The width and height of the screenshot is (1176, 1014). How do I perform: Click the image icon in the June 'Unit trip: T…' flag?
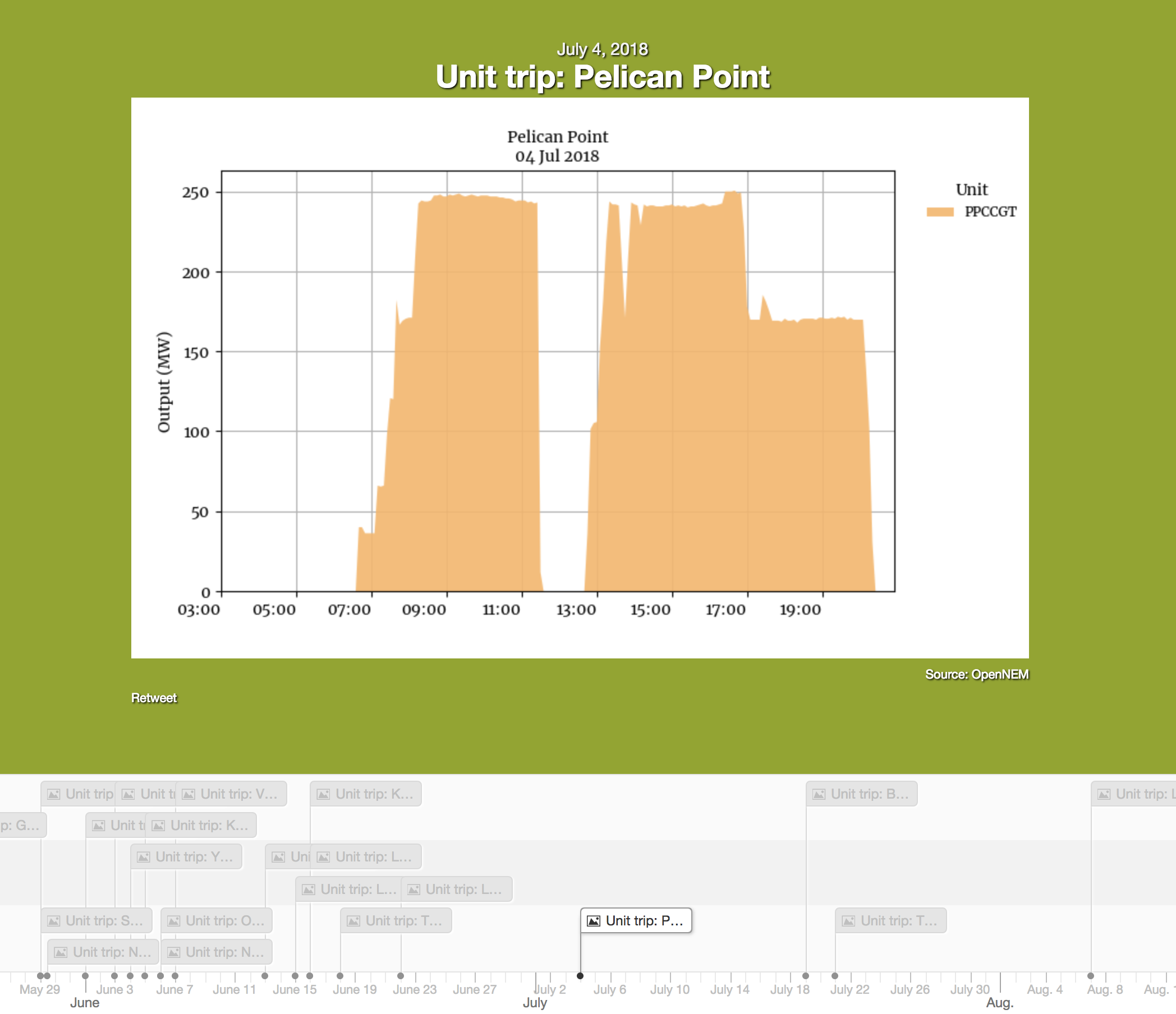[x=353, y=920]
